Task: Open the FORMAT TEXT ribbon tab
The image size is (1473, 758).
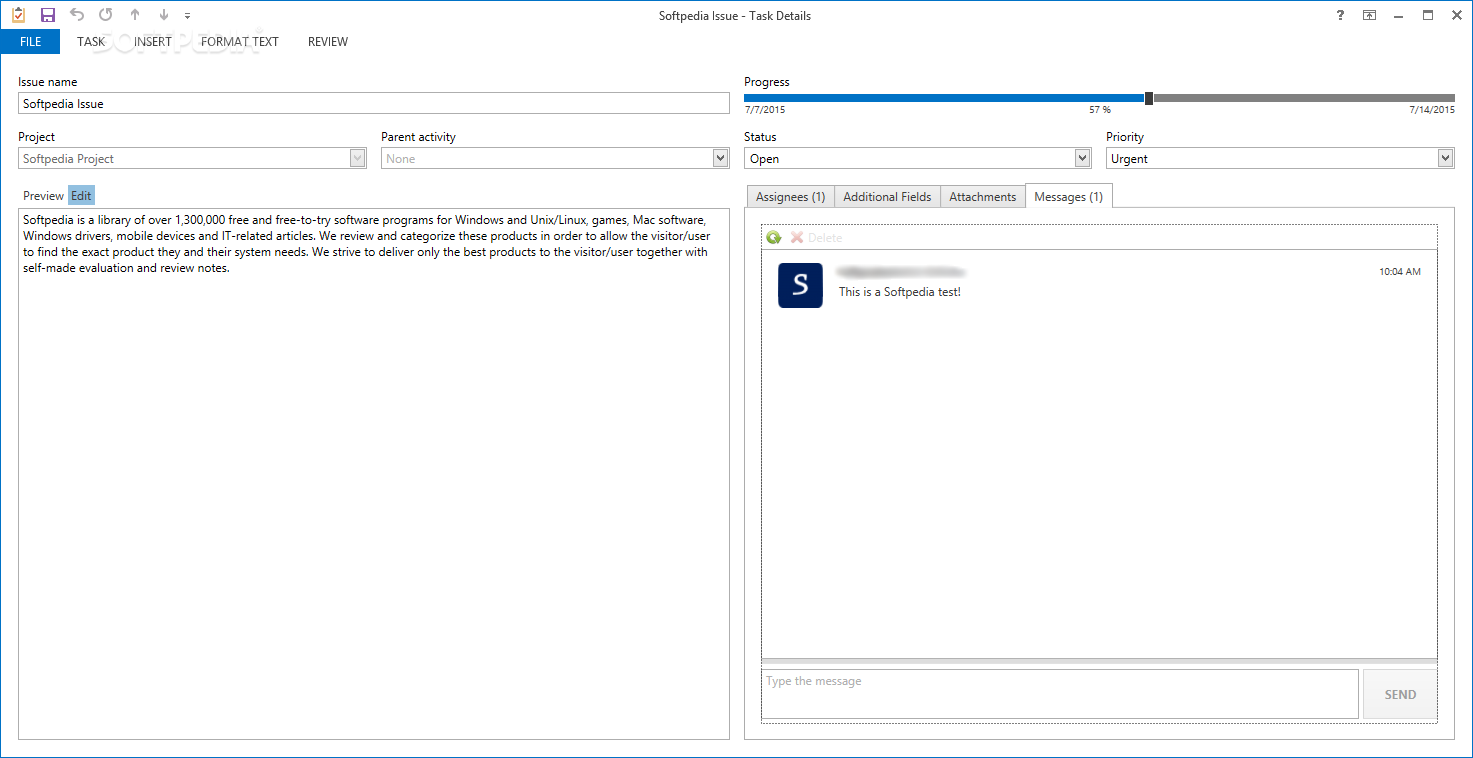Action: [240, 42]
